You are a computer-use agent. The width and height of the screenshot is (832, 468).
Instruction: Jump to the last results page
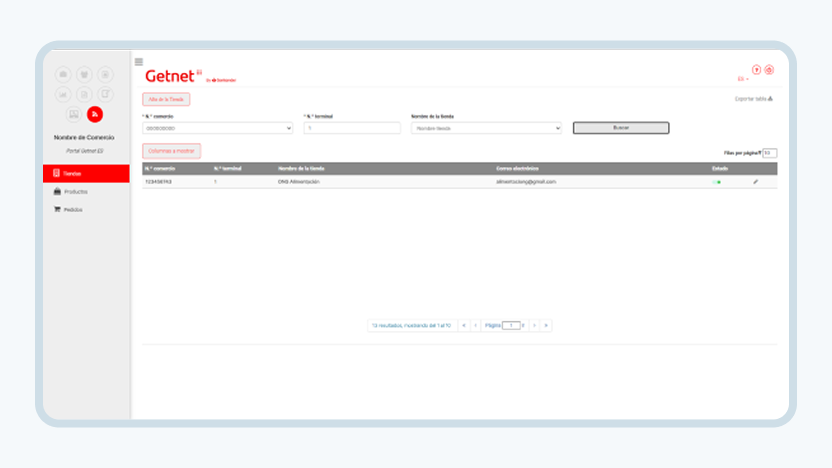click(546, 325)
